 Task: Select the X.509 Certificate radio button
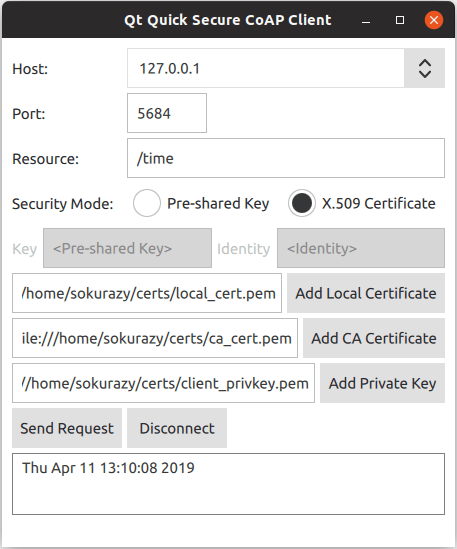point(302,203)
